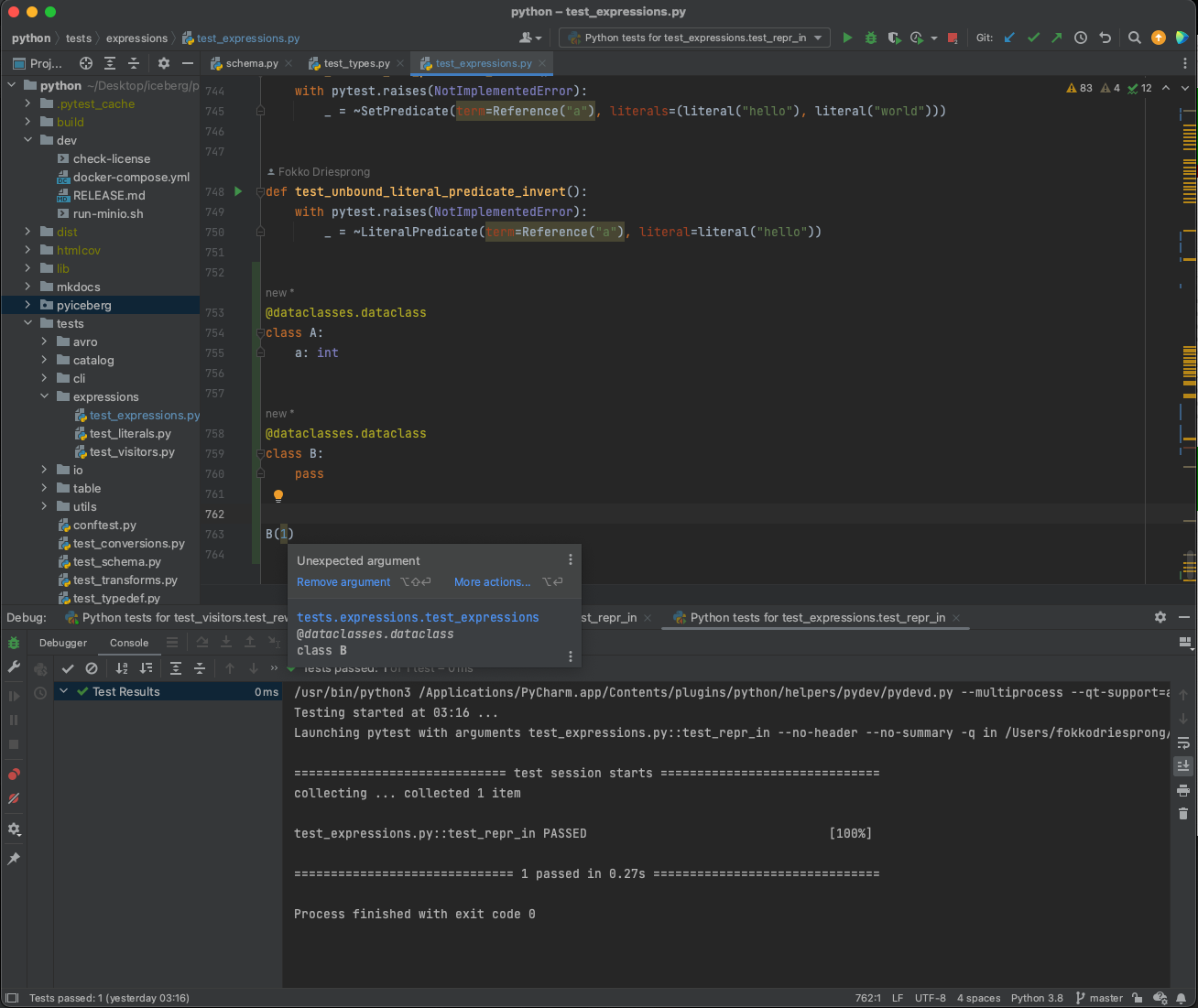Screen dimensions: 1198x1008
Task: Stop the running process (red square)
Action: (x=953, y=38)
